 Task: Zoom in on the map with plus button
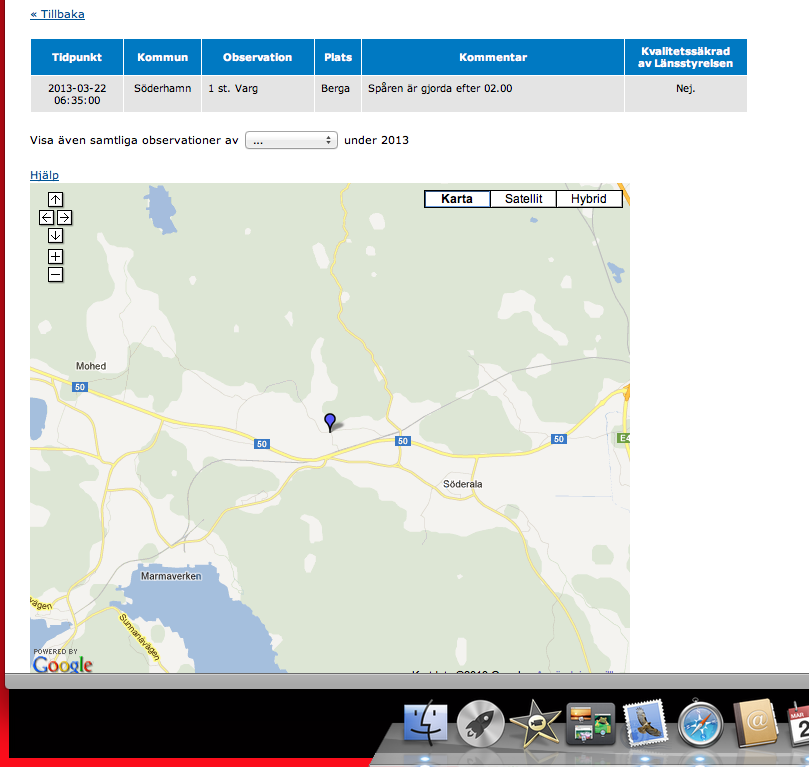(56, 256)
